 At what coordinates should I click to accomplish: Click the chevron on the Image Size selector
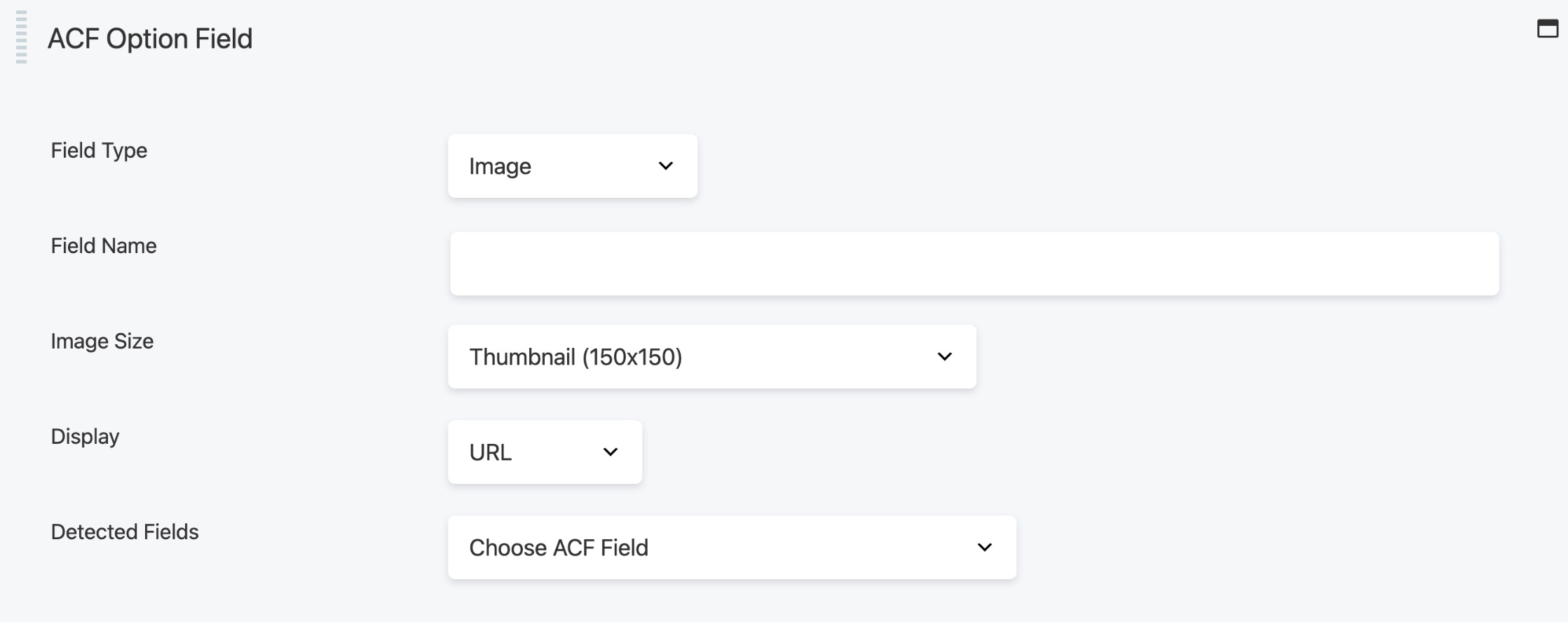(943, 356)
